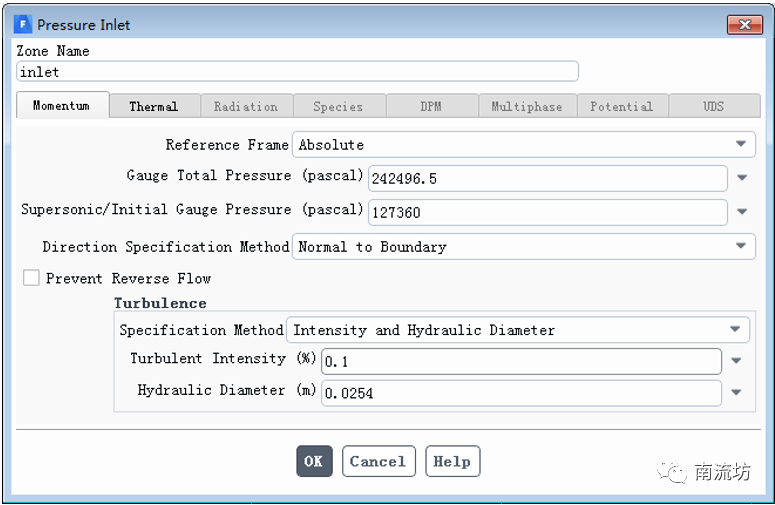Viewport: 775px width, 505px height.
Task: Open the Thermal tab
Action: point(155,106)
